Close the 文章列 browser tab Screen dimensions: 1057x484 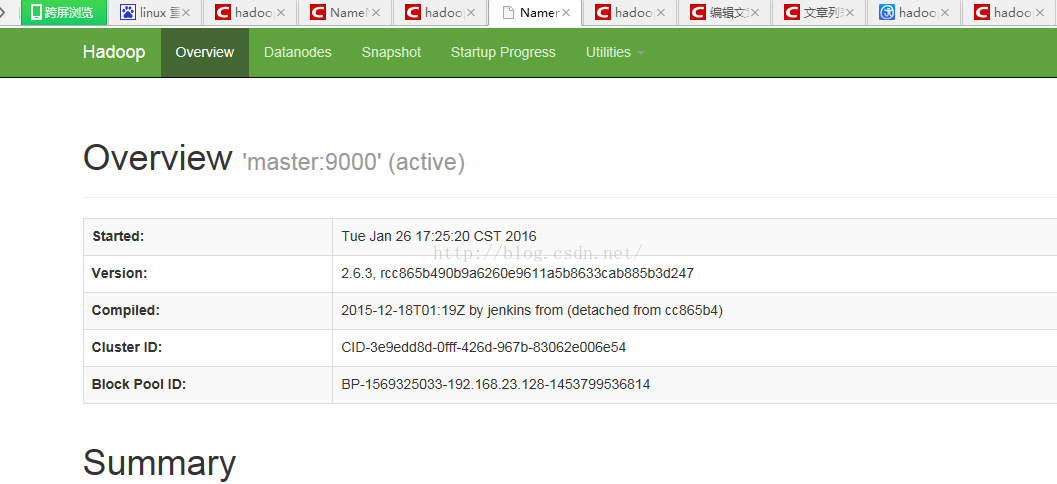[x=850, y=12]
